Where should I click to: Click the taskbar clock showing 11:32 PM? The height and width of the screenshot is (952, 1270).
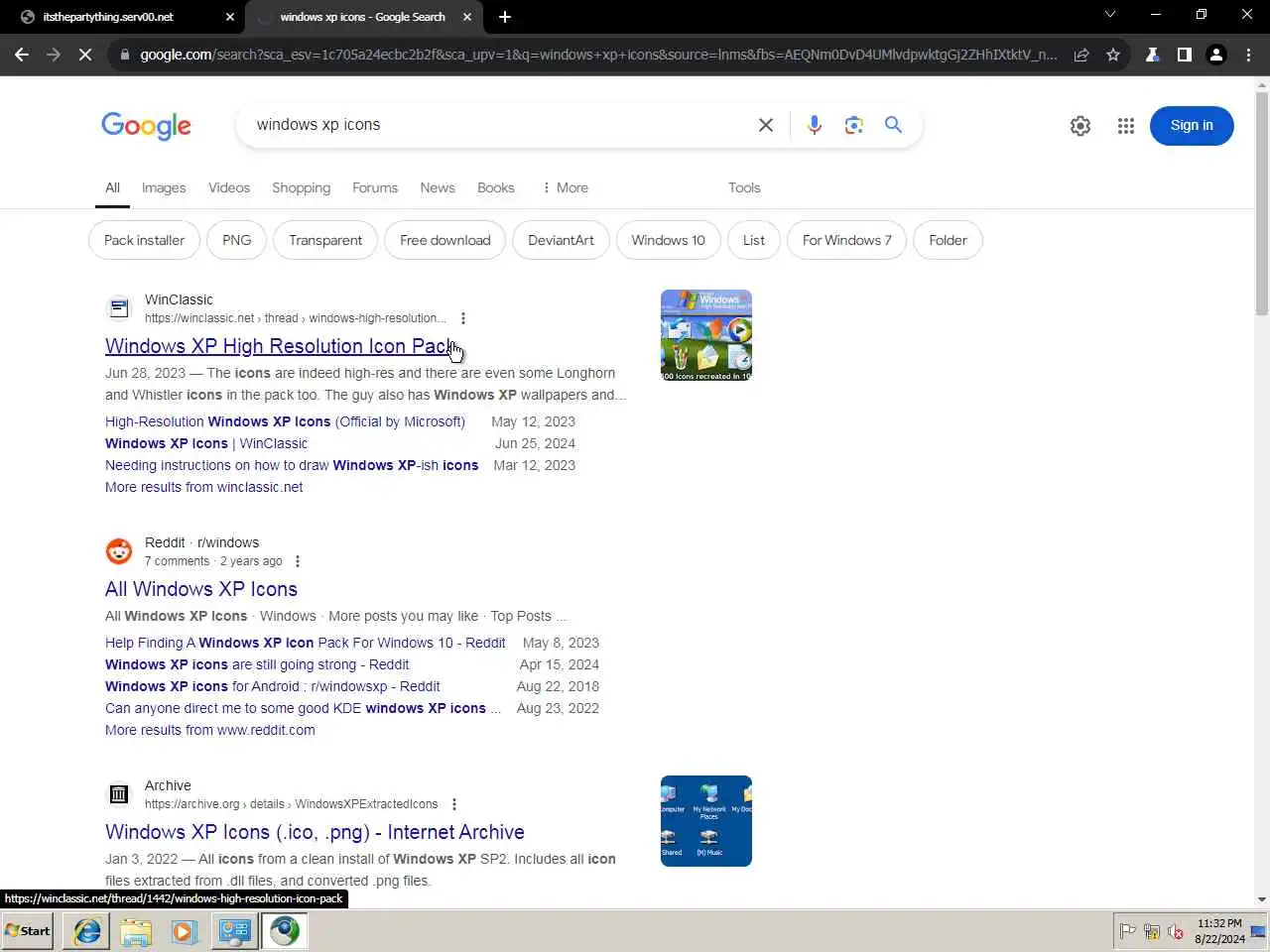(1219, 931)
